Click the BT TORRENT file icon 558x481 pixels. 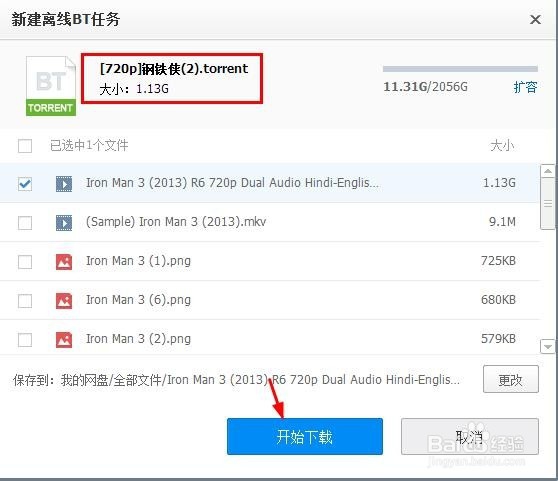pos(51,86)
